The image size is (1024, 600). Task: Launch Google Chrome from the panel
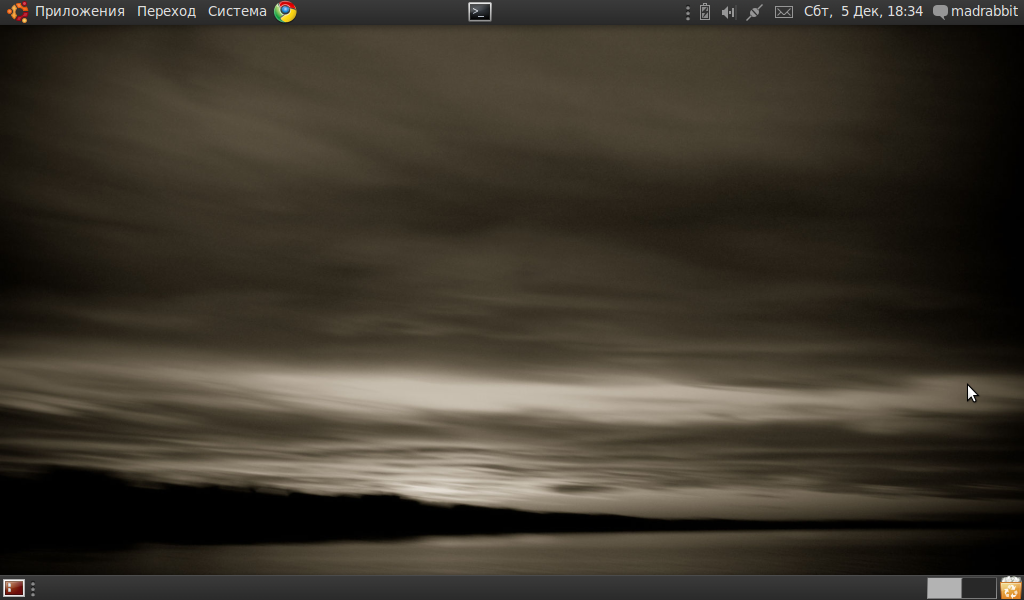coord(285,12)
